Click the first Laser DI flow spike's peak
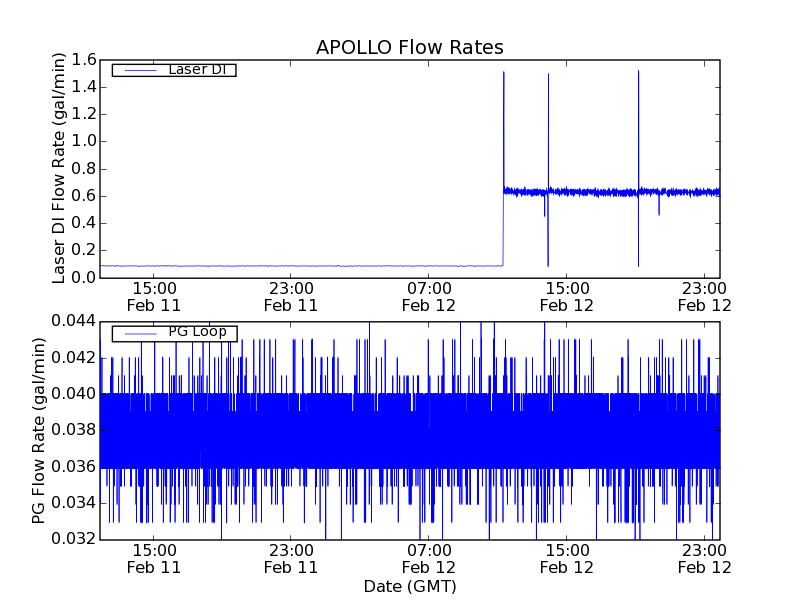The height and width of the screenshot is (600, 800). pos(504,73)
